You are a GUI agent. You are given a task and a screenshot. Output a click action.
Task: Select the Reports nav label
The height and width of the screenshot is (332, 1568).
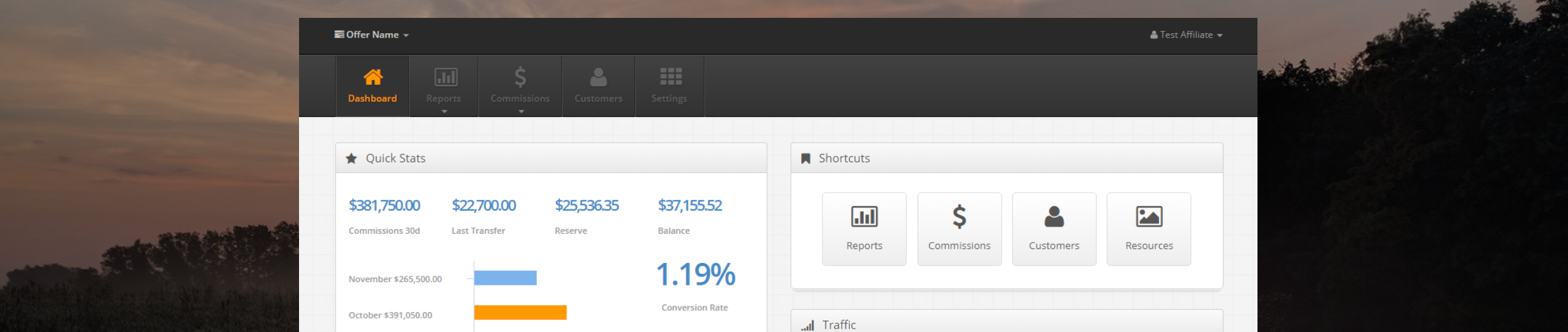click(x=443, y=98)
